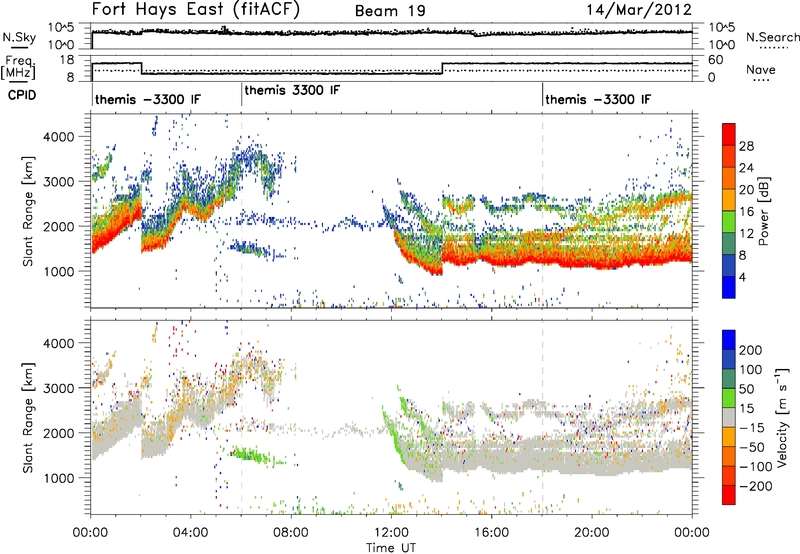The width and height of the screenshot is (800, 554).
Task: Click the 'Beam 19' label
Action: click(390, 11)
